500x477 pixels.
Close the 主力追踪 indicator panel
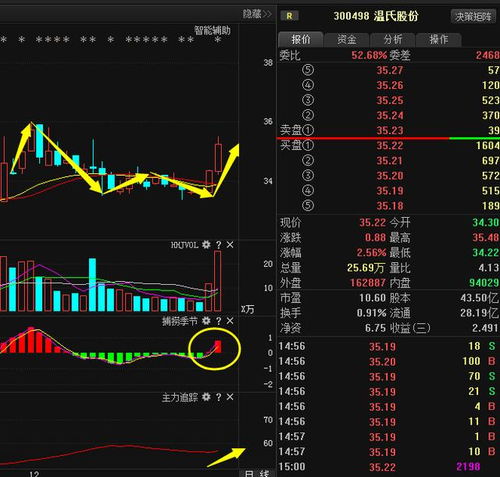pos(230,397)
